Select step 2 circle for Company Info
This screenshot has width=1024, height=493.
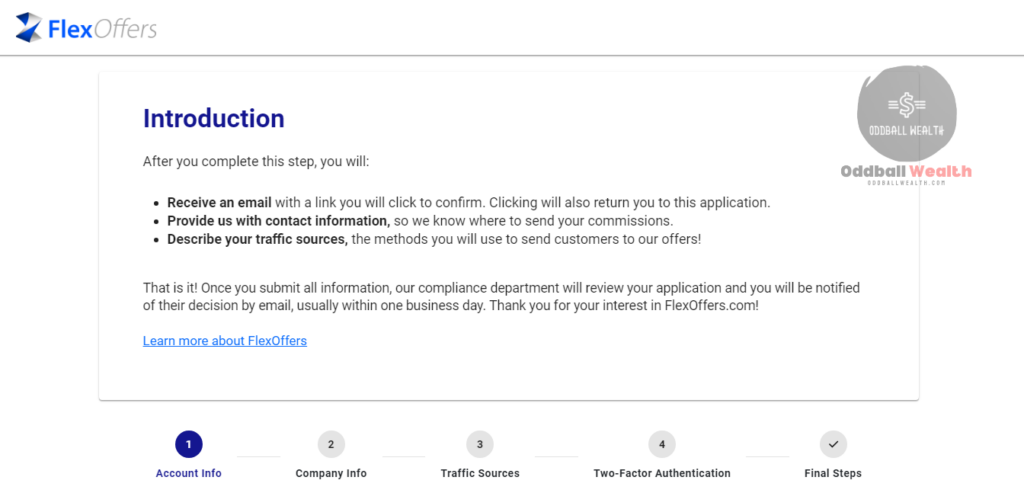coord(331,445)
